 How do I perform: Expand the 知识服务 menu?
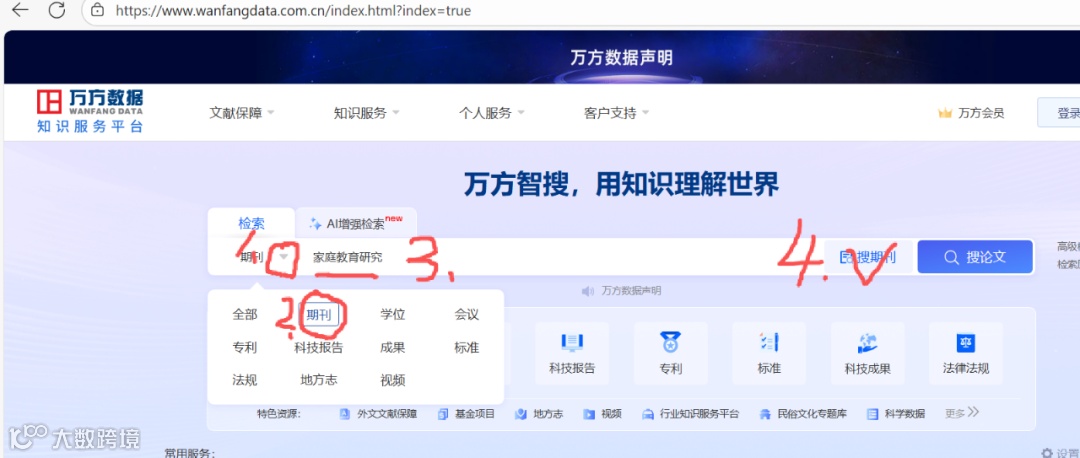pos(366,113)
